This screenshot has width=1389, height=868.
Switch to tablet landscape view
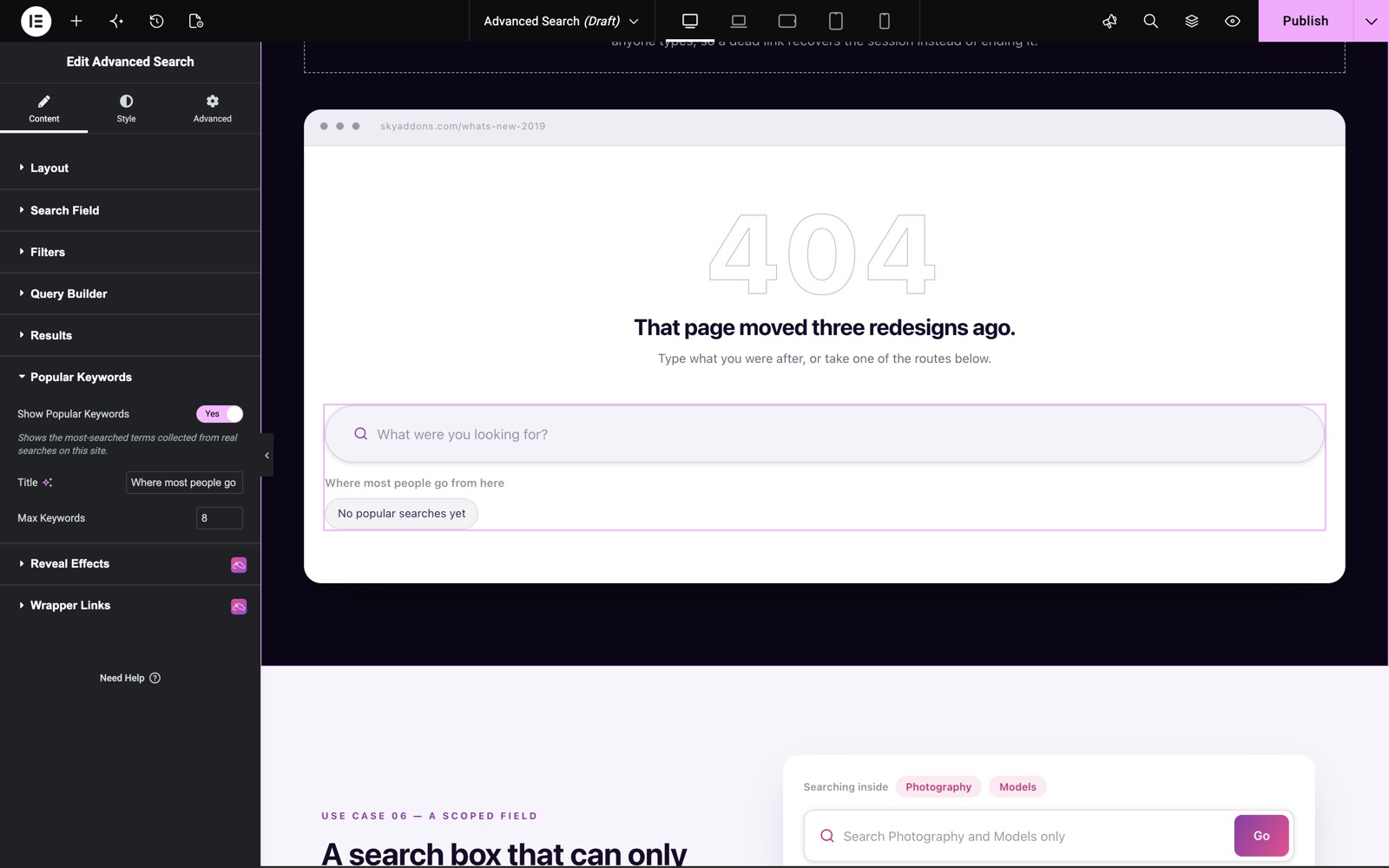[787, 21]
